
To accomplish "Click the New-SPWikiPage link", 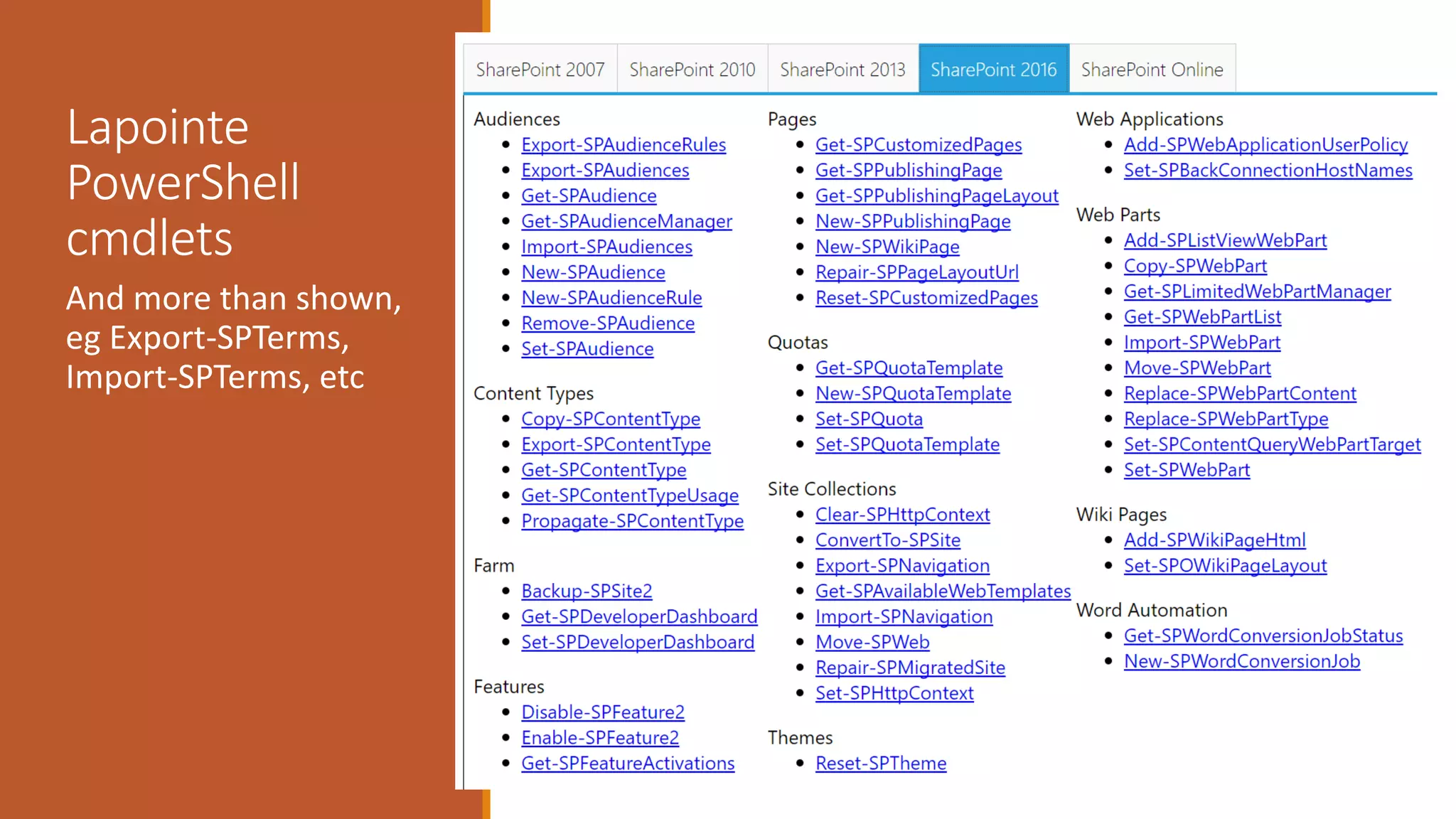I will click(x=887, y=247).
